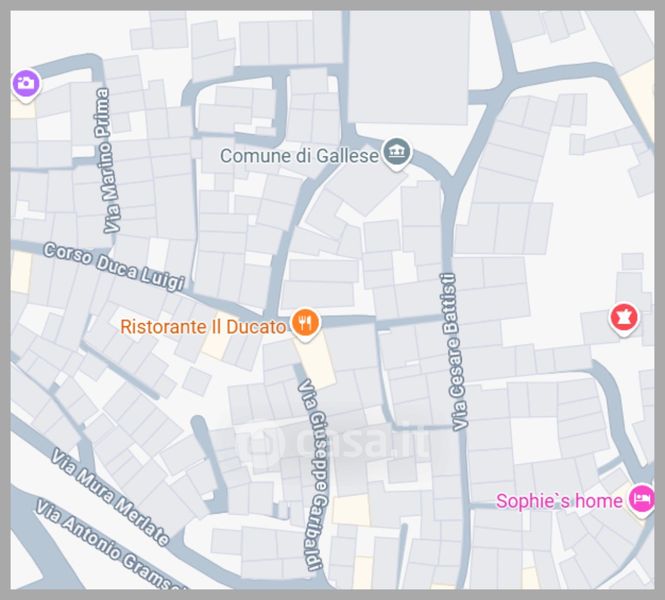Click the Via Cesare Battisti street label

pos(454,352)
